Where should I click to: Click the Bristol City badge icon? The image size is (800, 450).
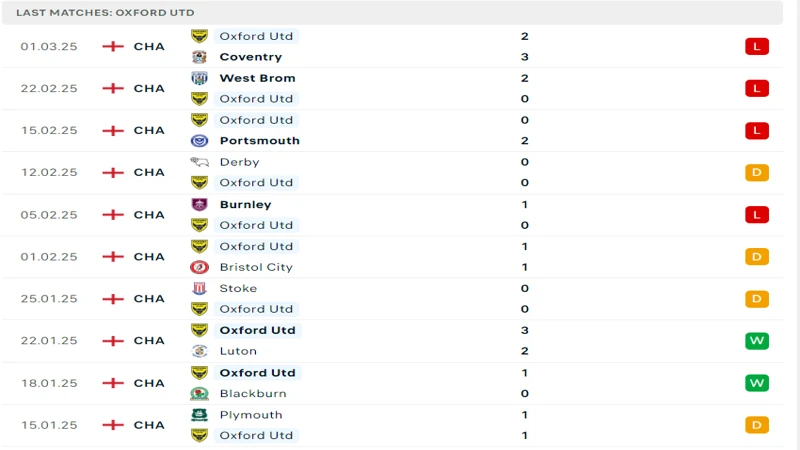coord(199,267)
